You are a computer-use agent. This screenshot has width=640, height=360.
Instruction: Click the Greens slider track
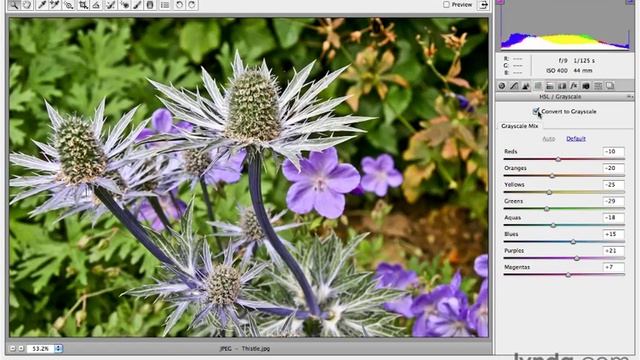564,209
